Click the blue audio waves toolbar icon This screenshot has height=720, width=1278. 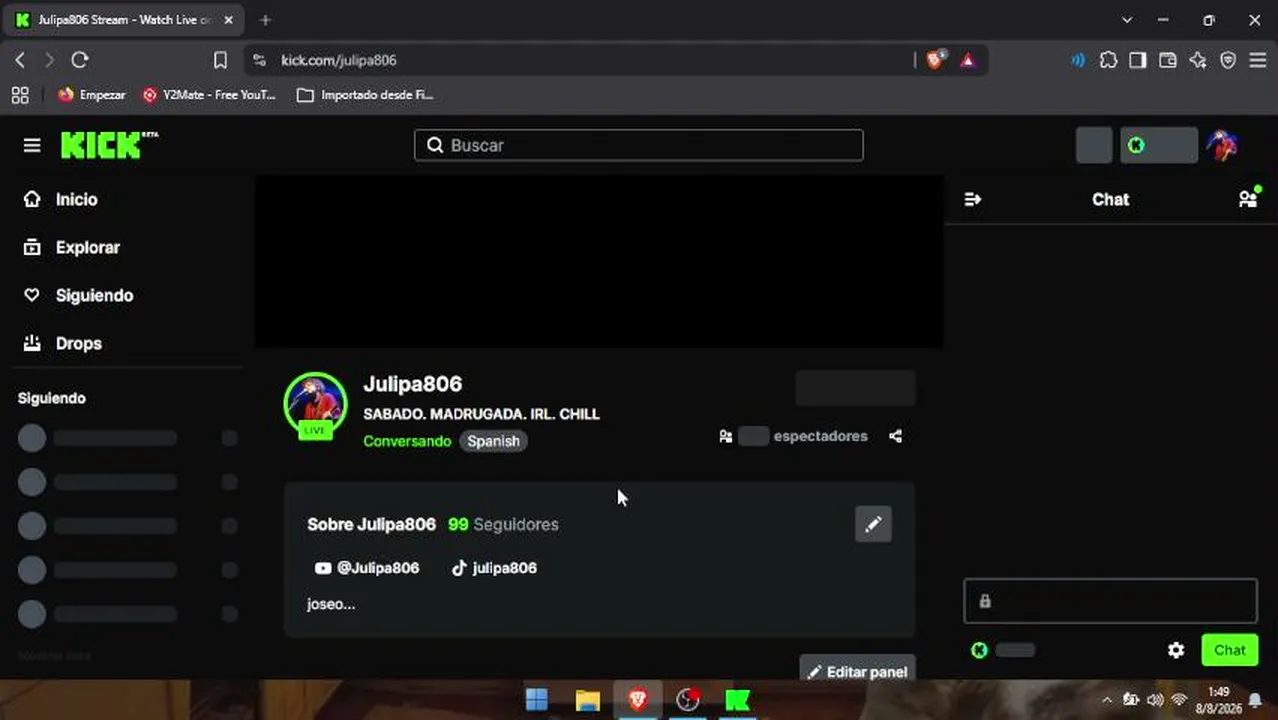point(1078,60)
